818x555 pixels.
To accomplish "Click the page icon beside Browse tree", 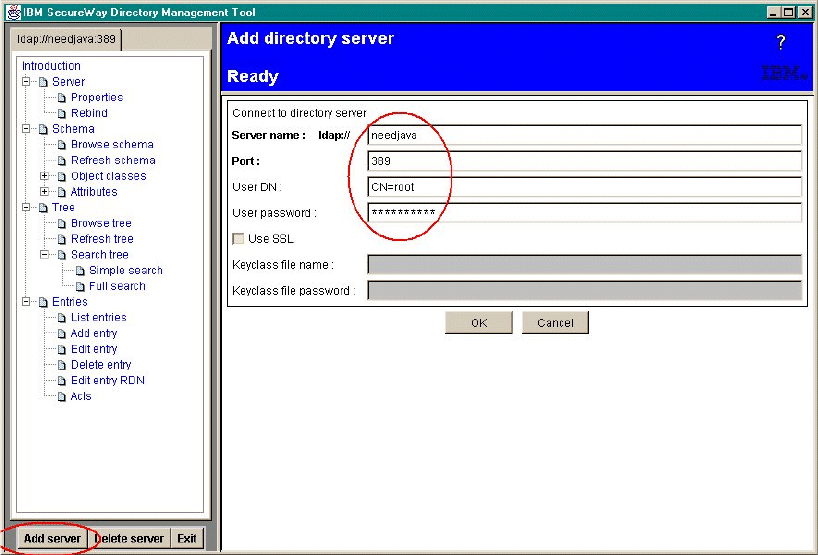I will tap(62, 223).
